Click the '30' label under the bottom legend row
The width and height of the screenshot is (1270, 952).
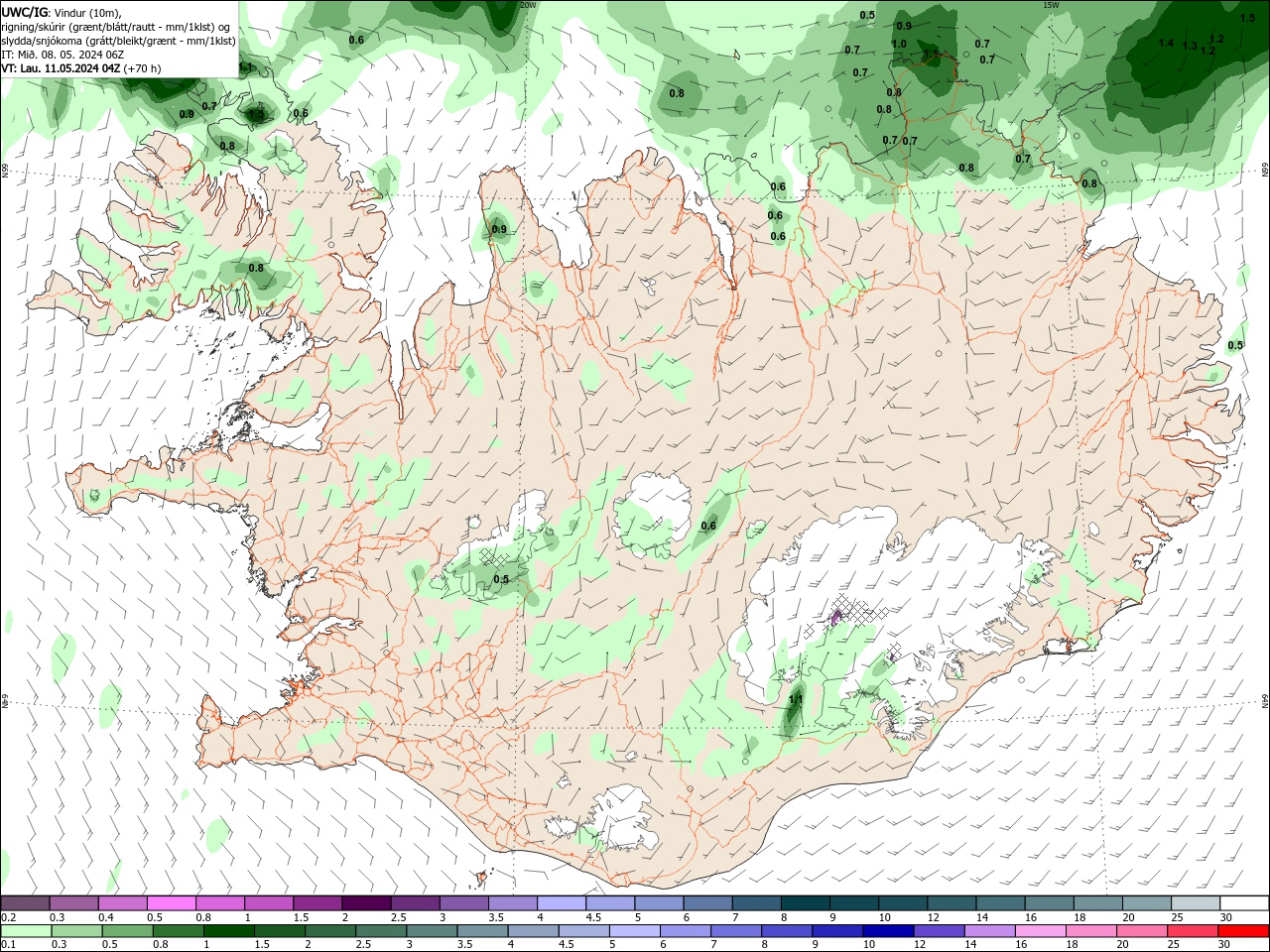click(1225, 944)
